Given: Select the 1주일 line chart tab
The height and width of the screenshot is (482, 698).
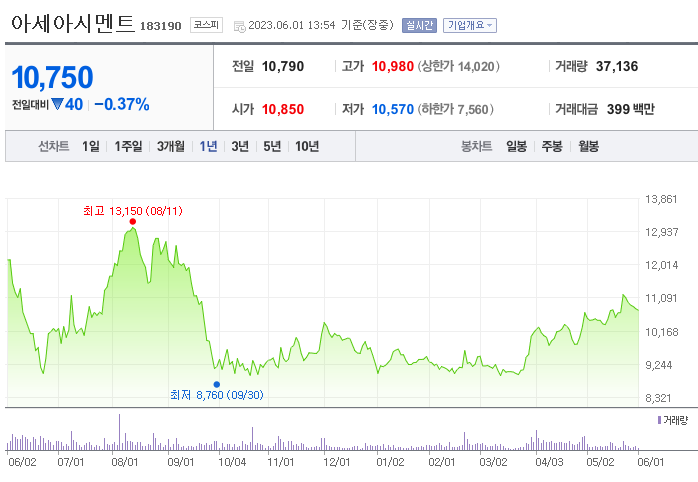Looking at the screenshot, I should coord(128,146).
